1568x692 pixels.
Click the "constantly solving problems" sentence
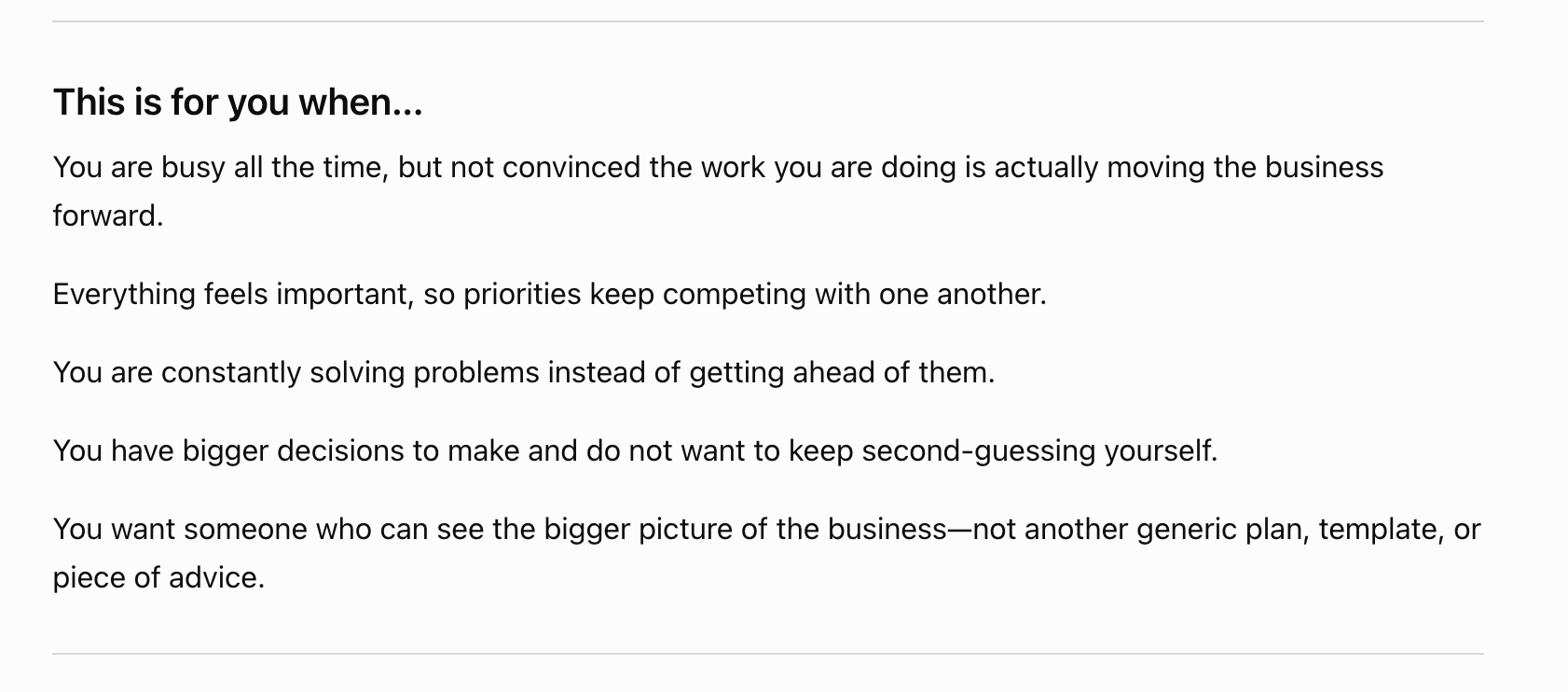pos(524,372)
